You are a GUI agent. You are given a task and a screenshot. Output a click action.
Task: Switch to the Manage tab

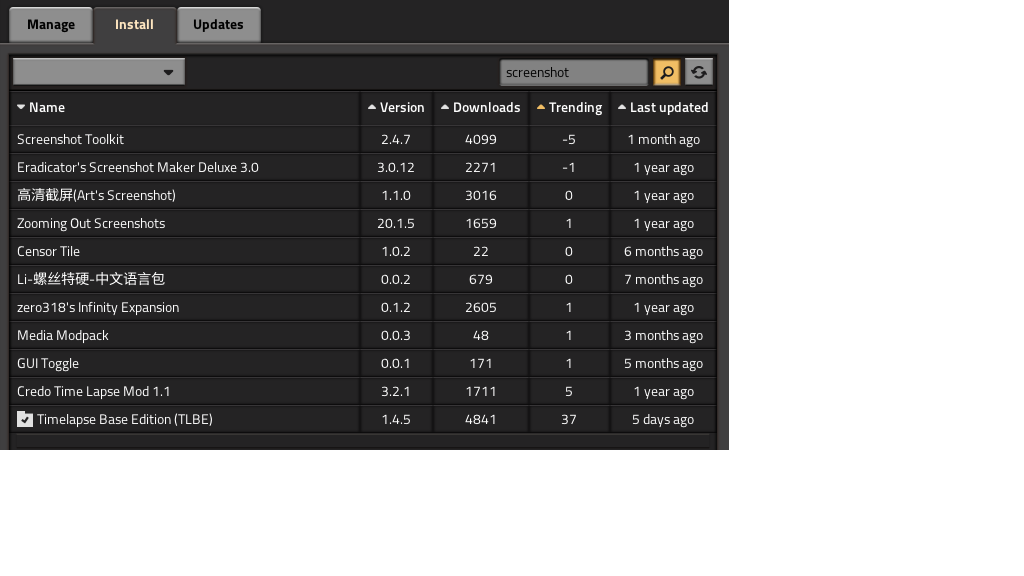pyautogui.click(x=51, y=25)
